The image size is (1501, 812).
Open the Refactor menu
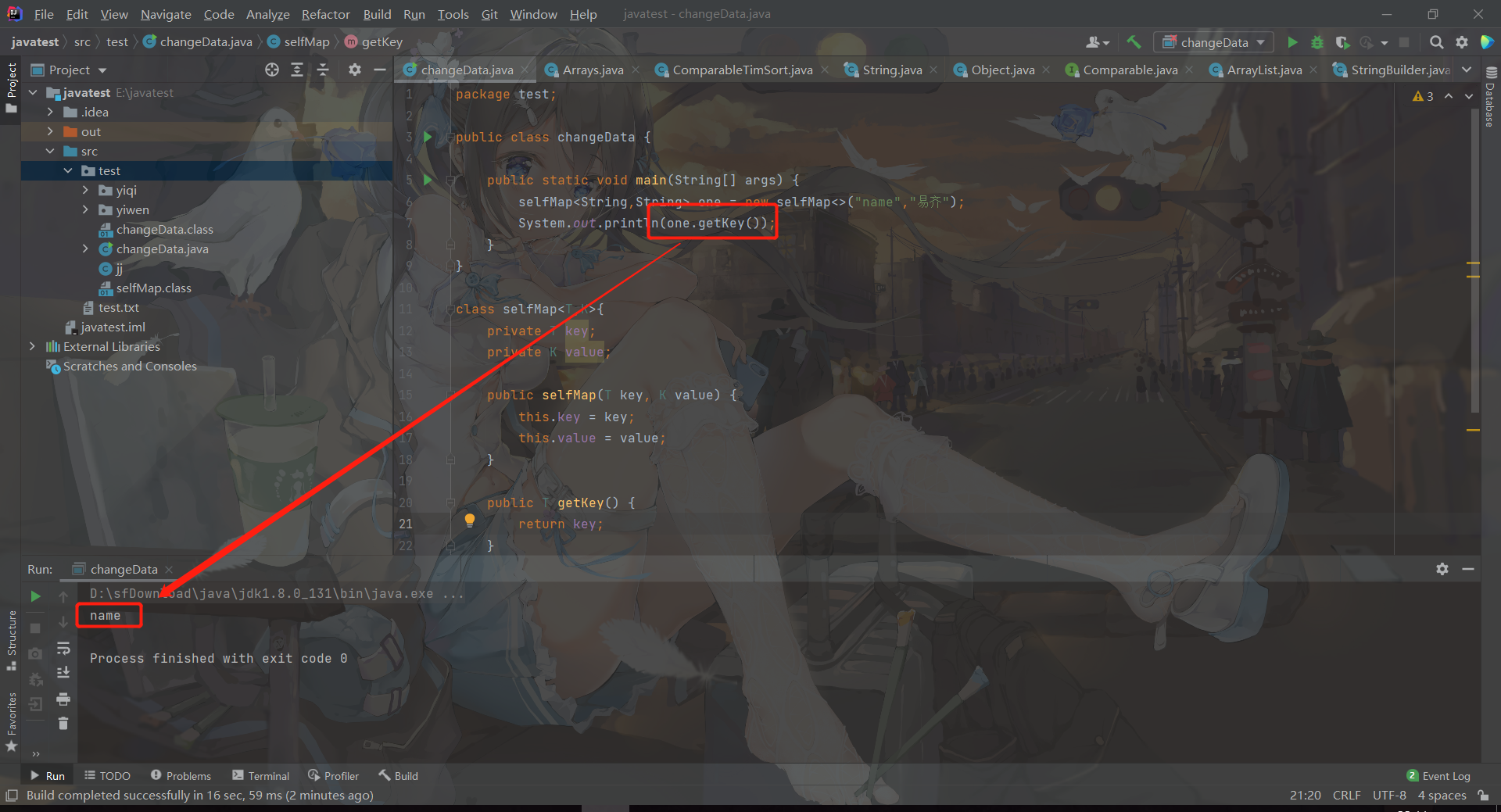click(x=325, y=14)
